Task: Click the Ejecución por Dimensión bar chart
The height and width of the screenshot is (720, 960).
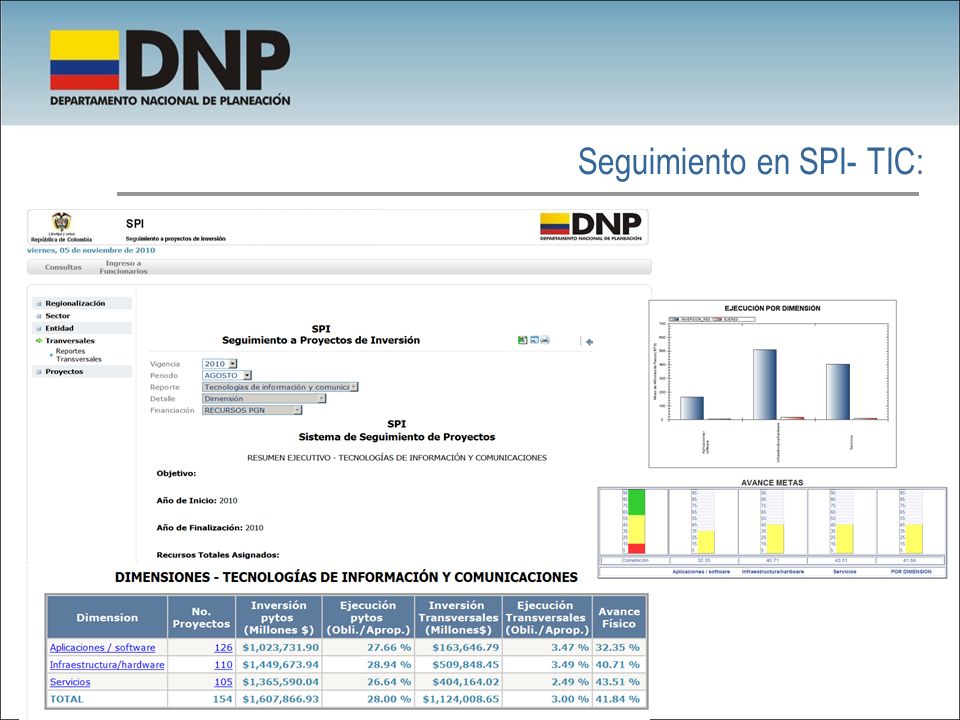Action: click(x=773, y=384)
